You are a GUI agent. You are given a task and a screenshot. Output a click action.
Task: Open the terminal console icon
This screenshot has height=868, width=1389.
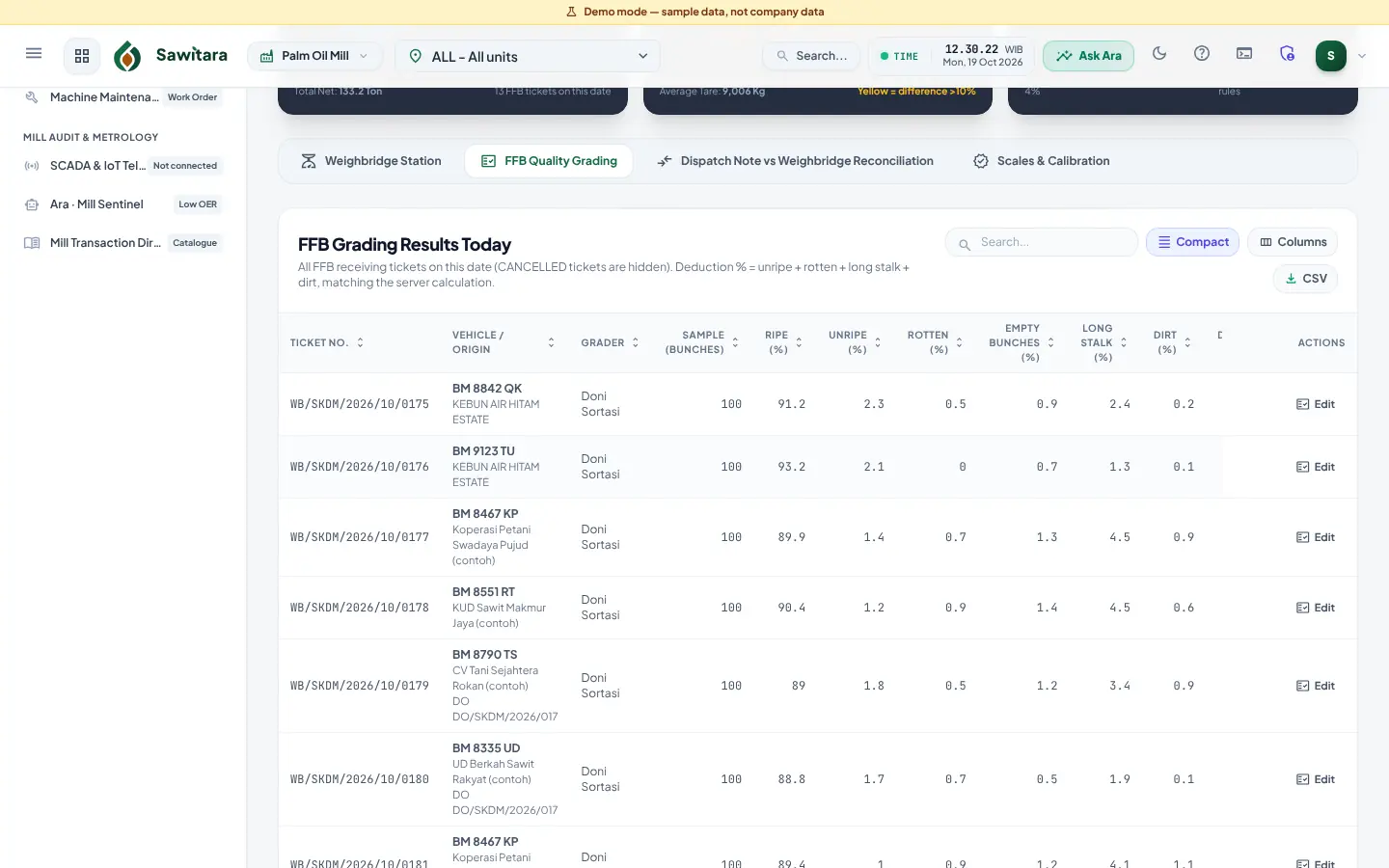tap(1244, 54)
